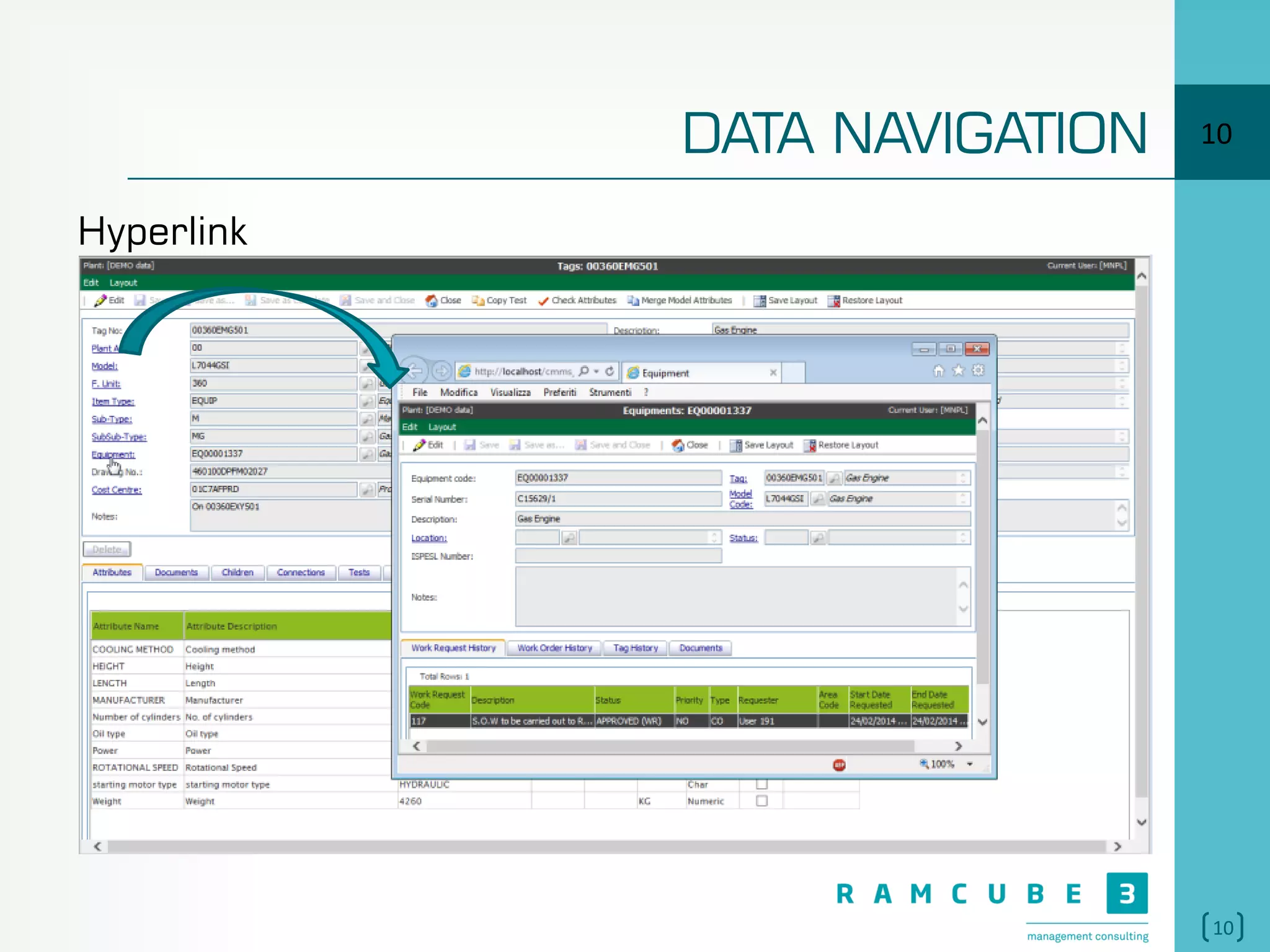The image size is (1270, 952).
Task: Click lookup icon beside Location field
Action: click(569, 538)
